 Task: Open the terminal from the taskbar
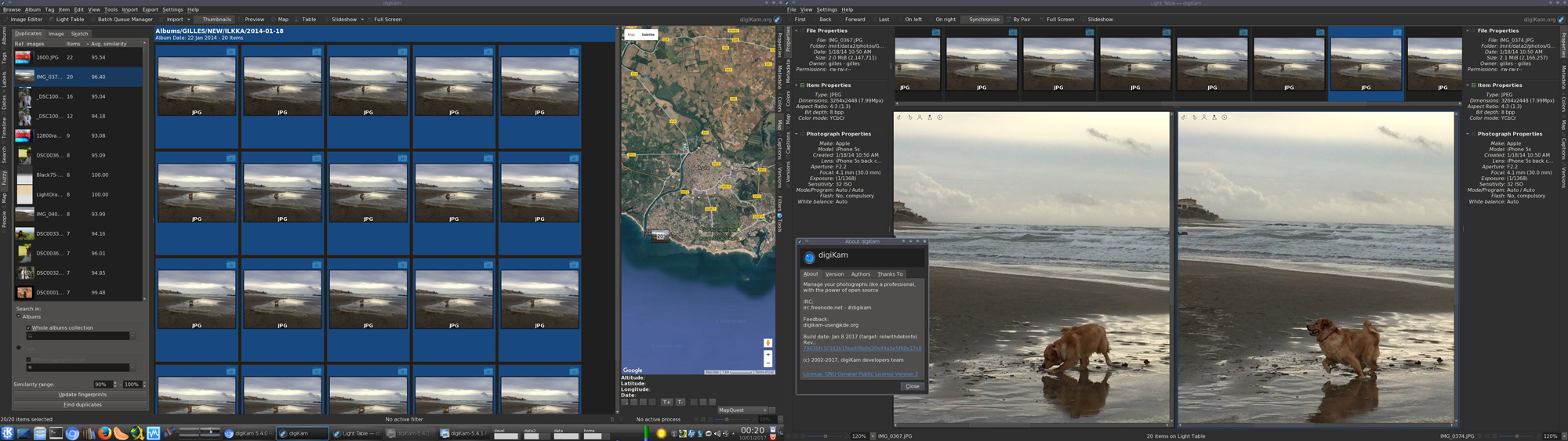click(56, 433)
